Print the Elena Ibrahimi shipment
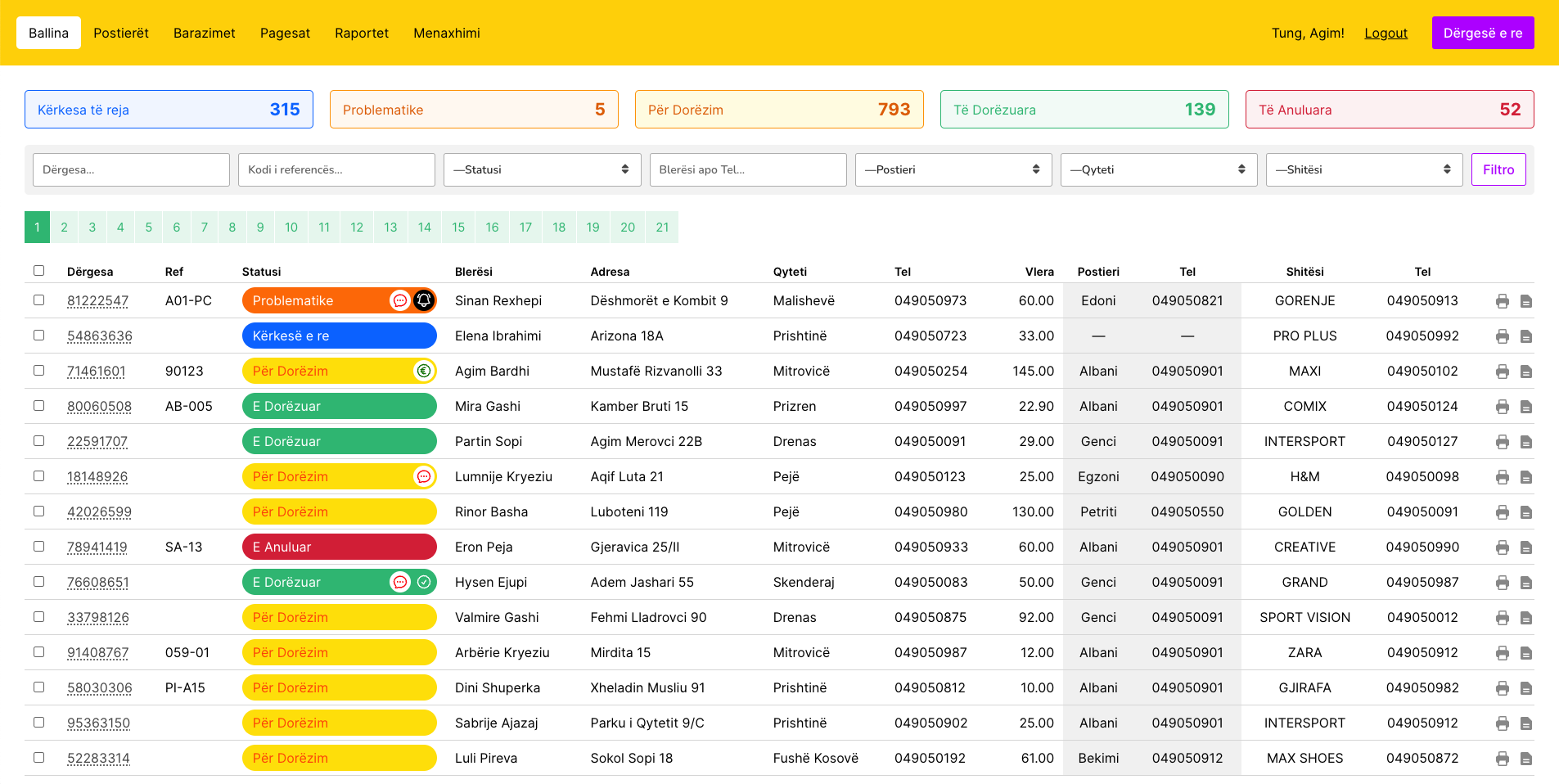1559x784 pixels. [1503, 336]
